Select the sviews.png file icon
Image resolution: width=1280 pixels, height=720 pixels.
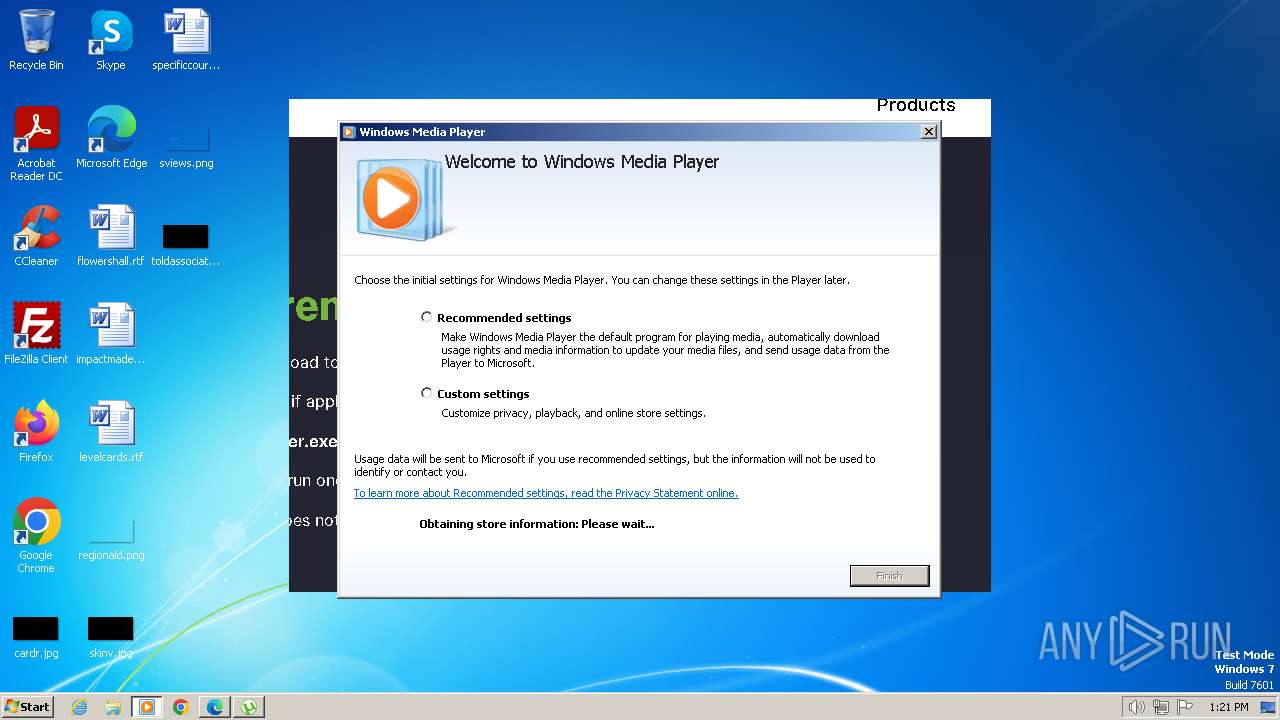[x=186, y=145]
